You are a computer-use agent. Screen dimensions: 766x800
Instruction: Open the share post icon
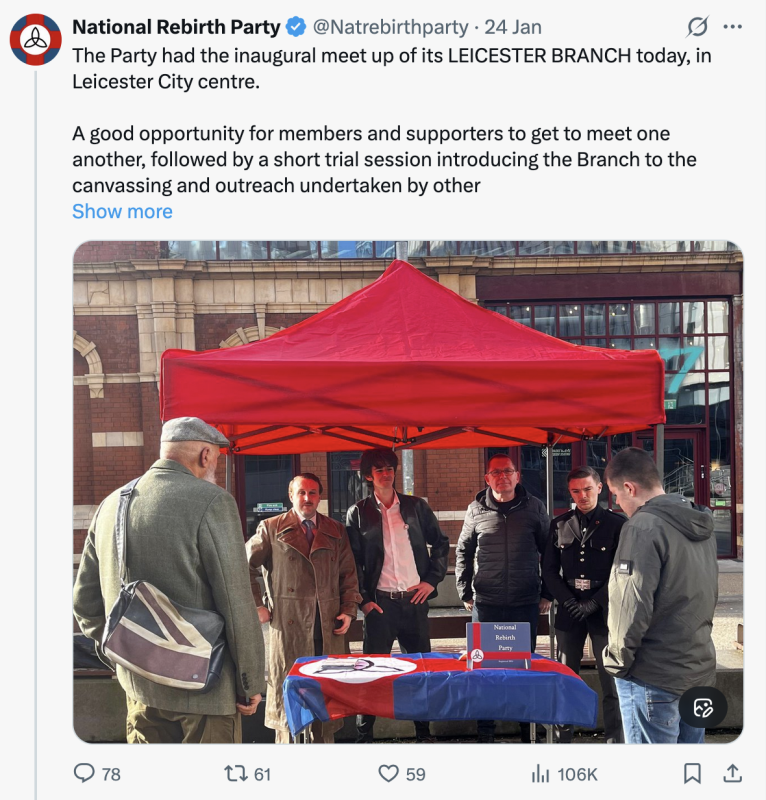(x=732, y=773)
